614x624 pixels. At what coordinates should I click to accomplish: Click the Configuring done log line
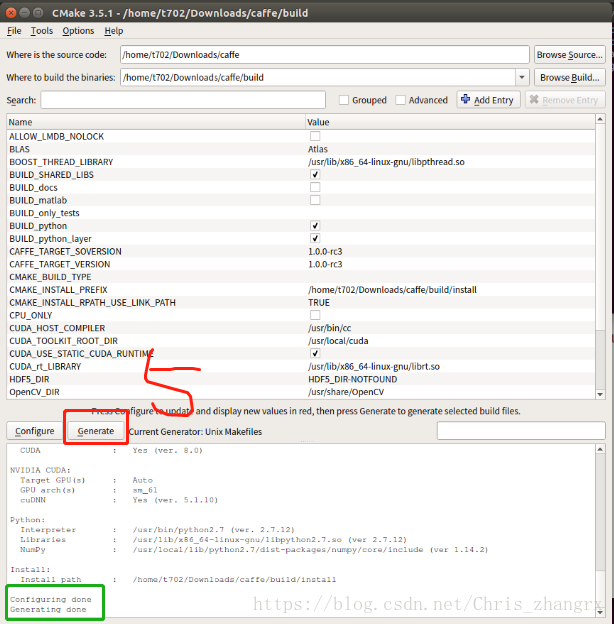click(51, 599)
